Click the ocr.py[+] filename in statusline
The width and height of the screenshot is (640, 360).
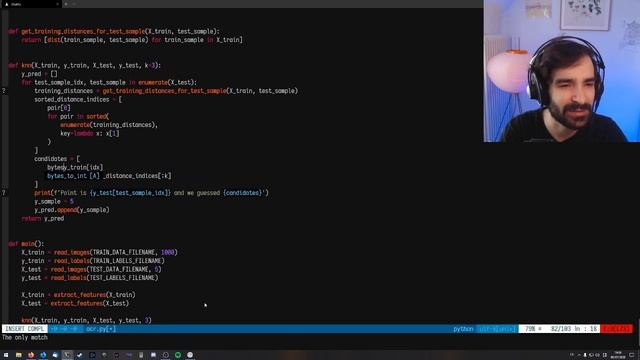(x=101, y=329)
